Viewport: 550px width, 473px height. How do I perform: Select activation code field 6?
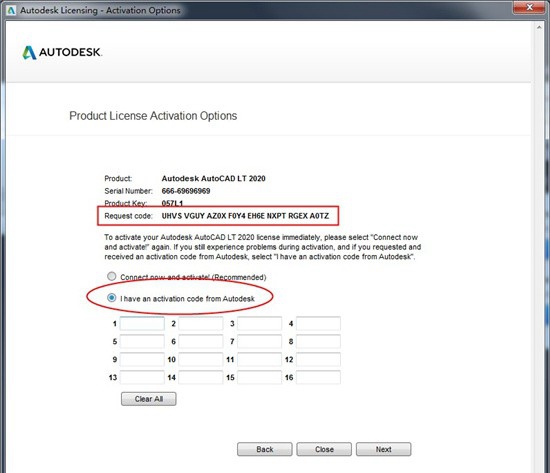pos(201,341)
